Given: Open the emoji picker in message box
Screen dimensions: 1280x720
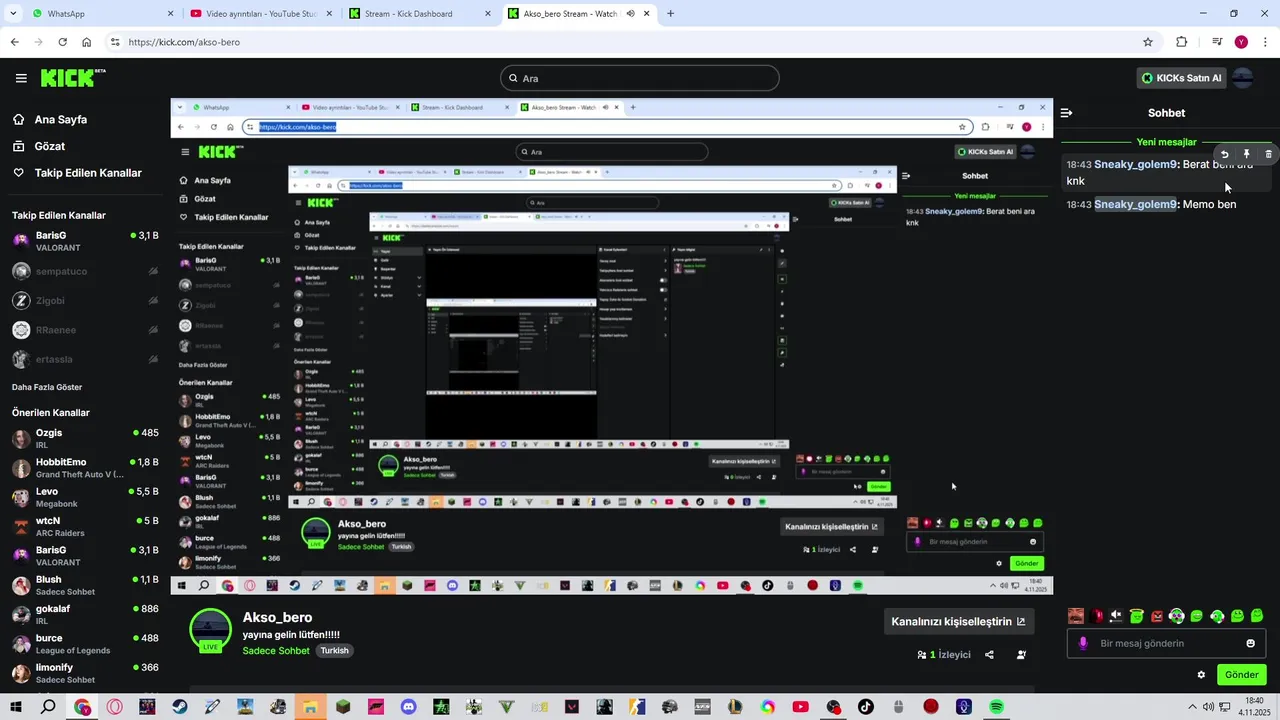Looking at the screenshot, I should (1250, 643).
